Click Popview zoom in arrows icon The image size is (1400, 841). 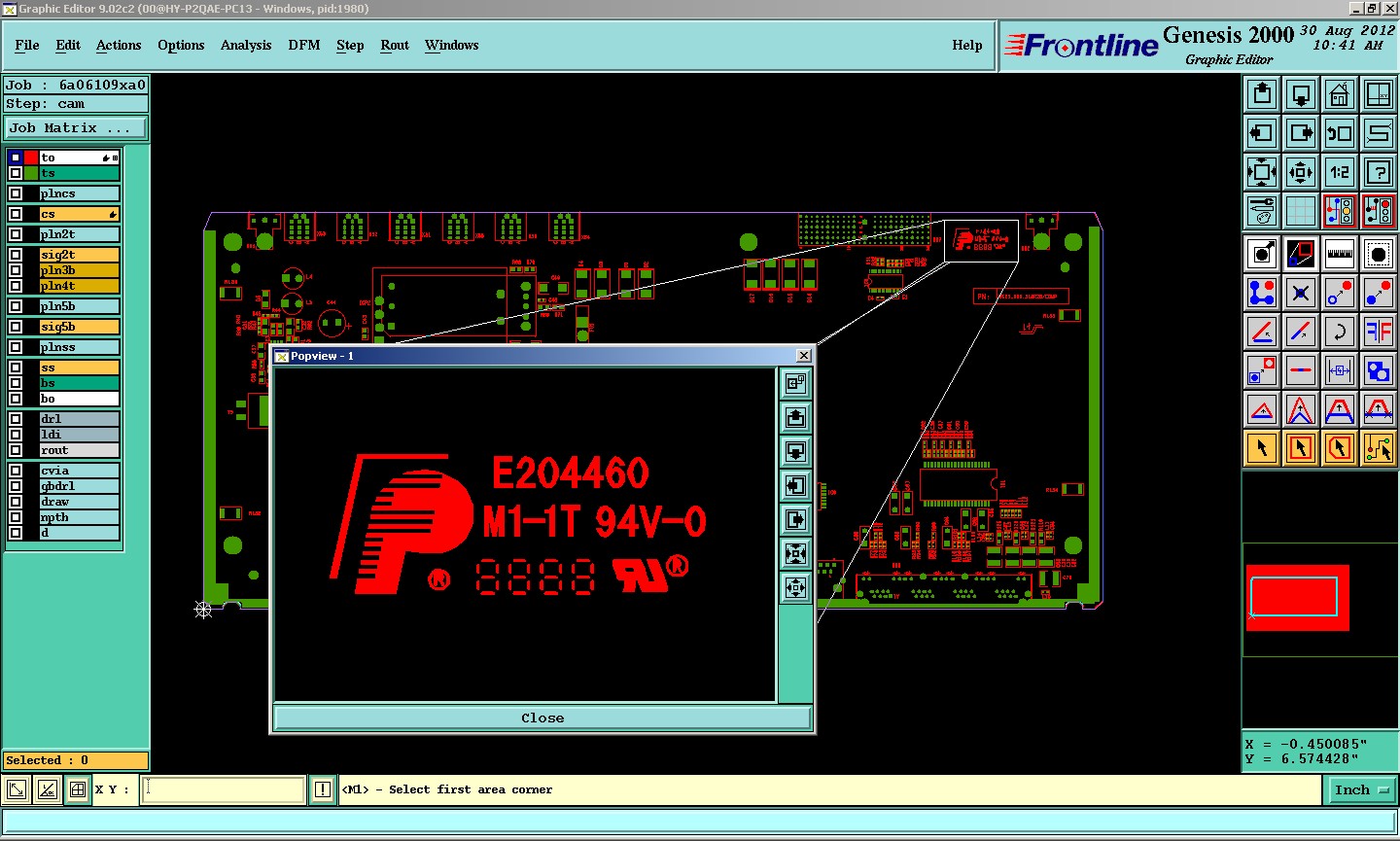[x=796, y=554]
